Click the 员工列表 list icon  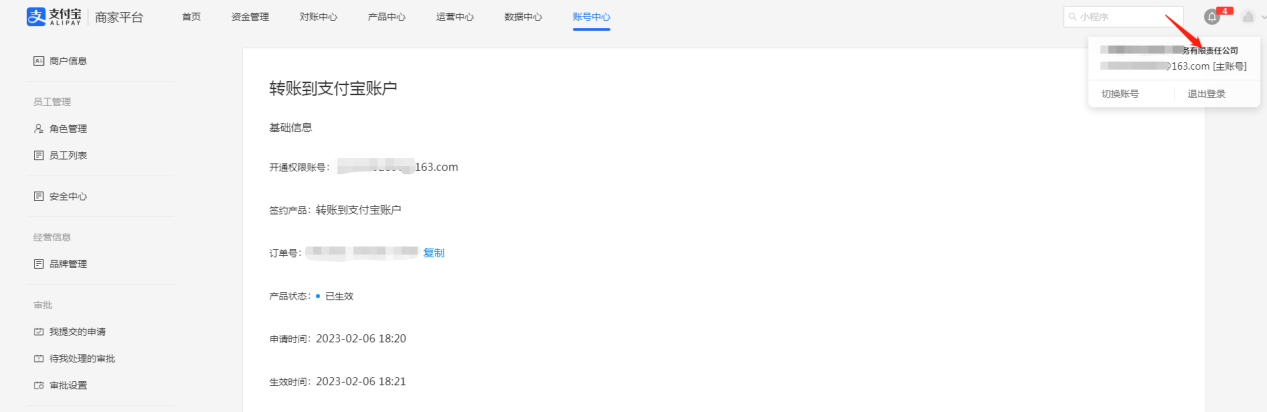39,155
